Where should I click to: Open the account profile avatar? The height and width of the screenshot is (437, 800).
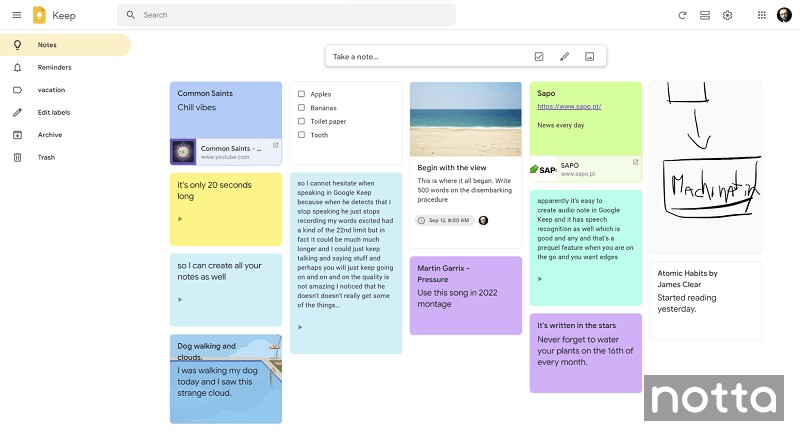pos(784,15)
